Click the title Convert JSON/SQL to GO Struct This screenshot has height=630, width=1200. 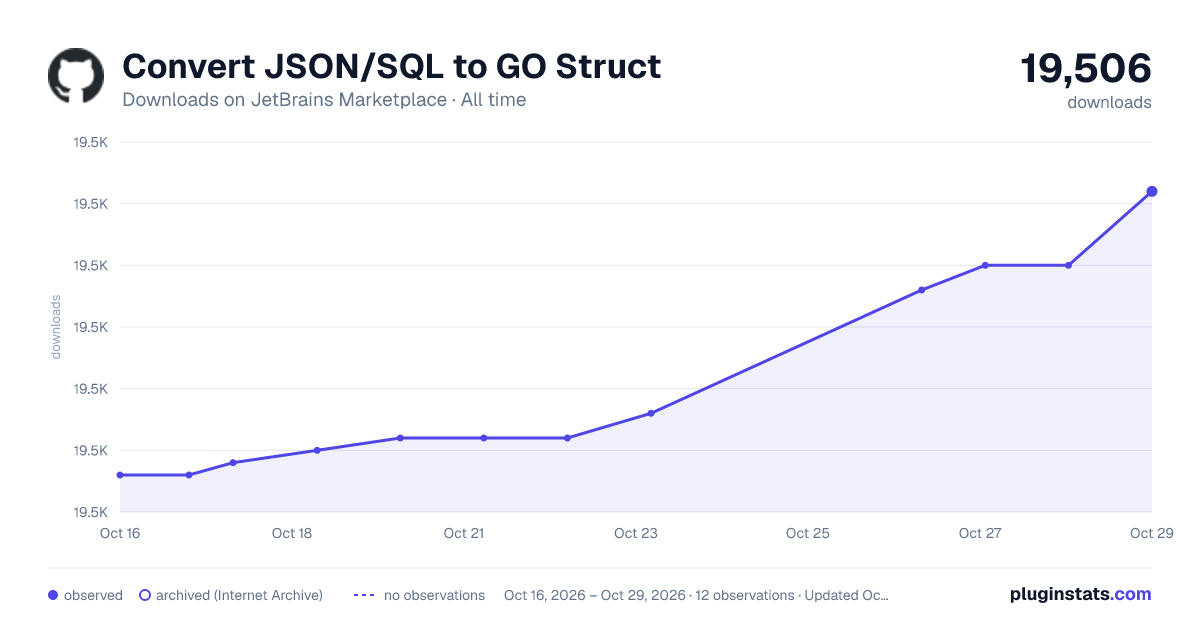(391, 66)
